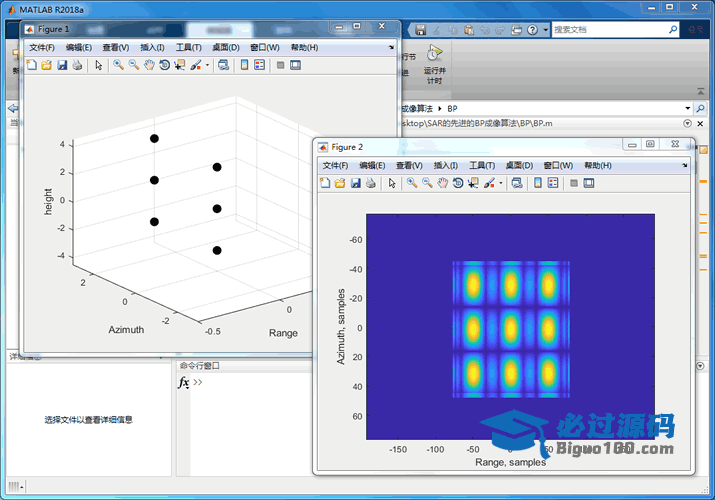Viewport: 715px width, 500px height.
Task: Click Zoom Out icon in Figure 2 toolbar
Action: 427,183
